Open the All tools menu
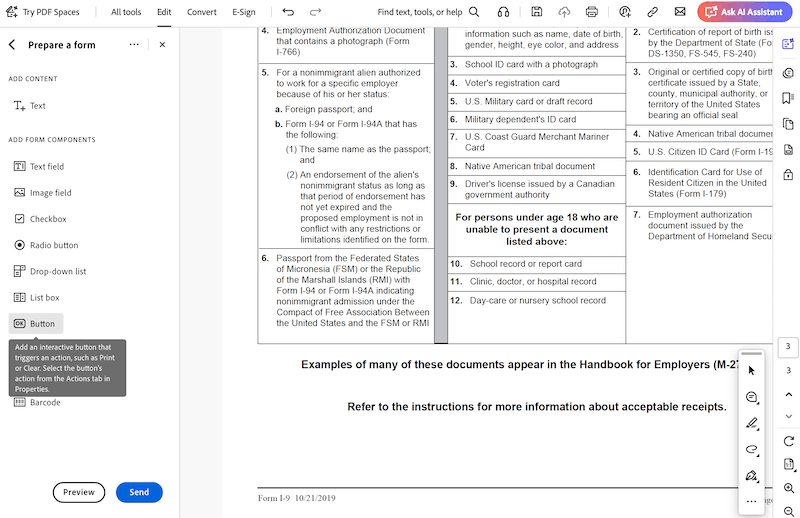 click(126, 12)
